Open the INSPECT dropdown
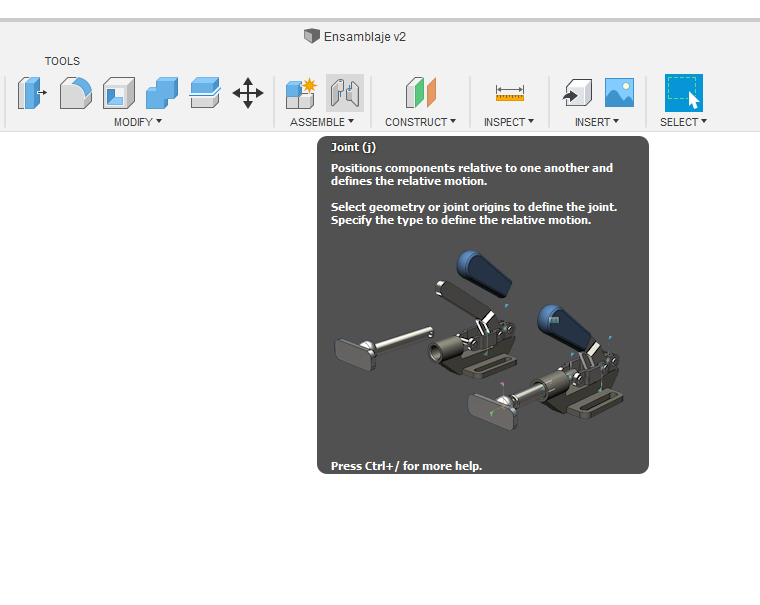 pyautogui.click(x=508, y=122)
